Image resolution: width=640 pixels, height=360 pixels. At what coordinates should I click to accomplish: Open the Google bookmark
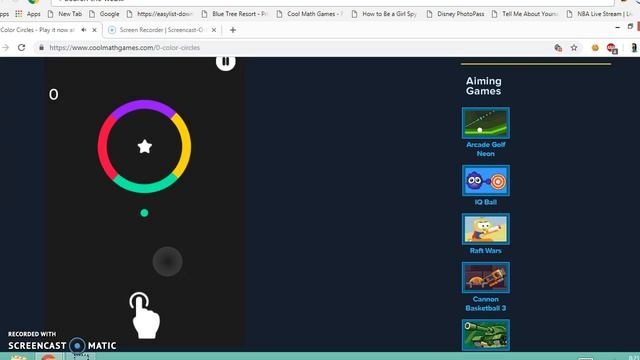click(x=104, y=14)
